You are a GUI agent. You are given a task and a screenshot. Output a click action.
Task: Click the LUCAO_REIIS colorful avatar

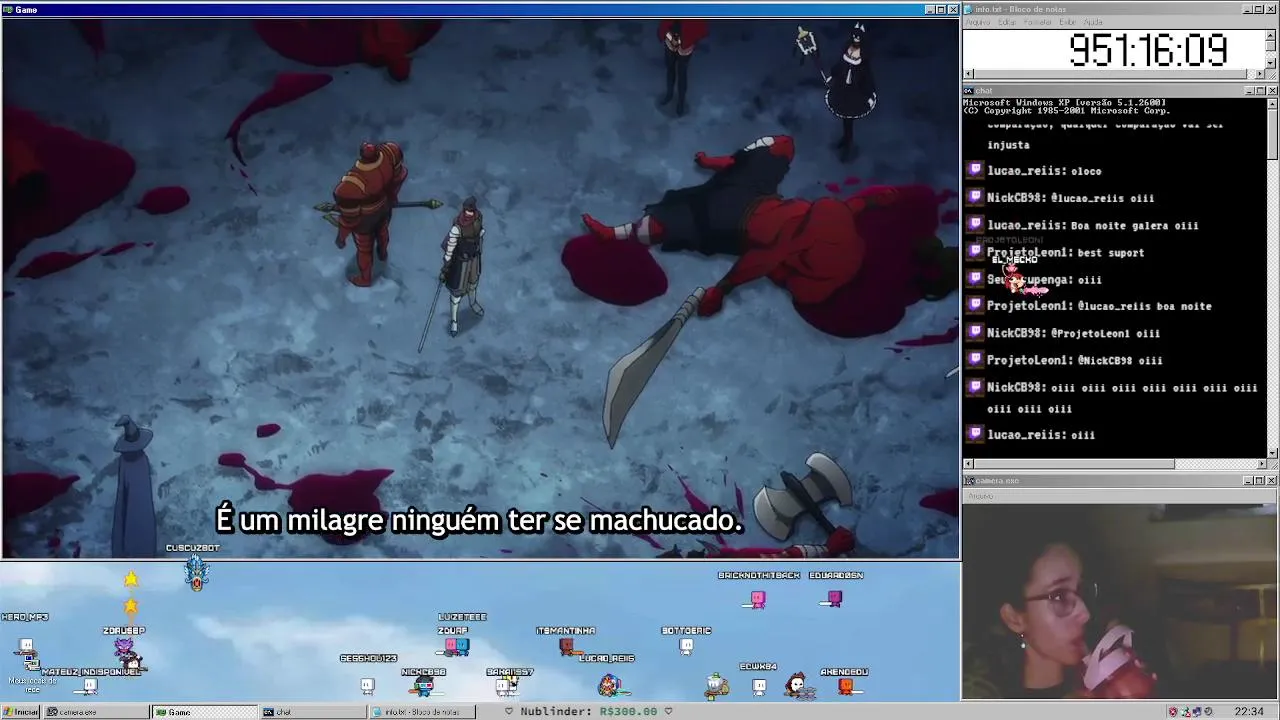pos(609,685)
